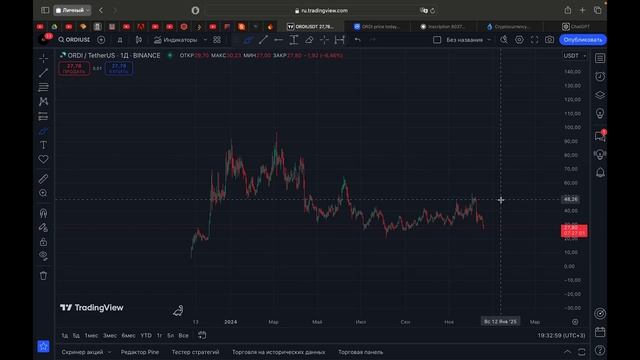
Task: Select the price range measure tool in top toolbar
Action: [340, 40]
